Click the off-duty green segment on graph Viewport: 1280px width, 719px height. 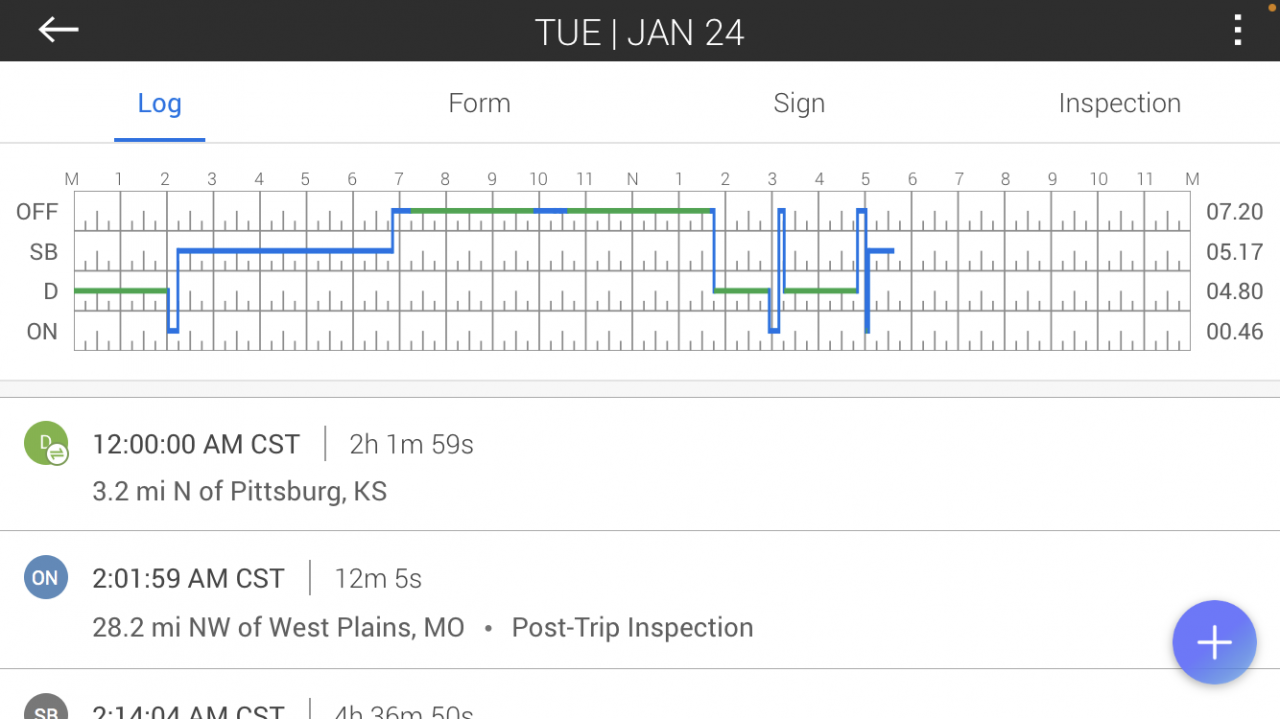click(640, 211)
